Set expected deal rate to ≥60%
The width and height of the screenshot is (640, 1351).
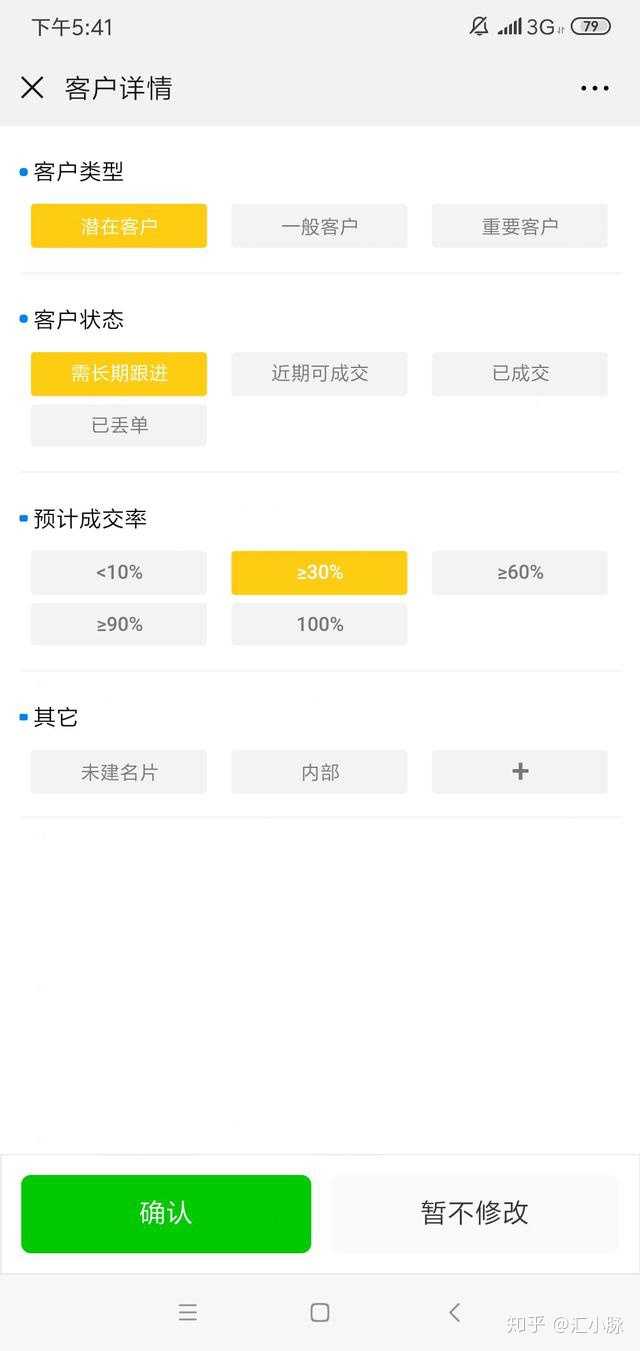tap(519, 572)
